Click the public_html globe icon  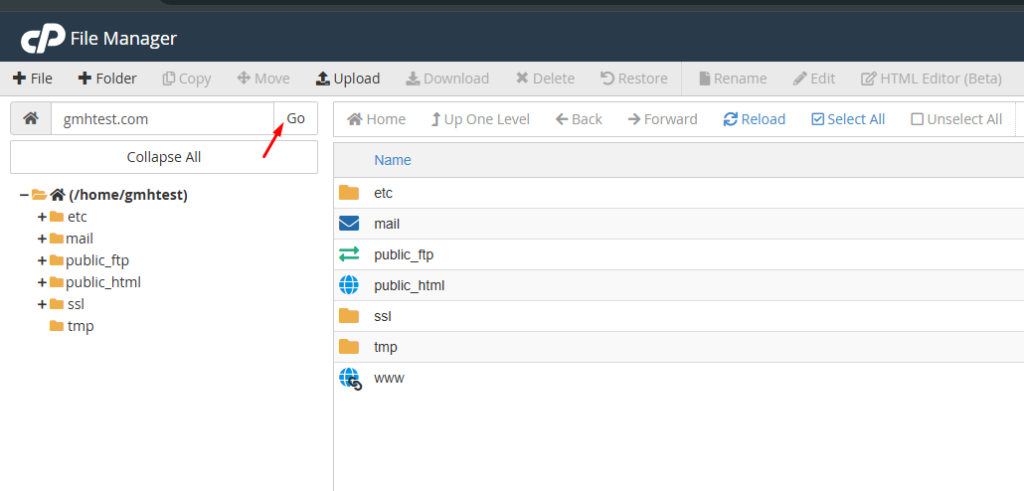[349, 286]
